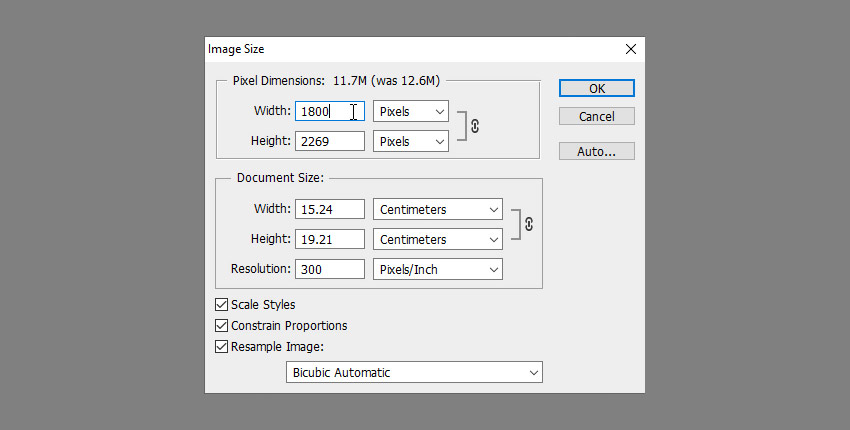Uncheck Constrain Proportions
This screenshot has width=850, height=430.
coord(221,325)
